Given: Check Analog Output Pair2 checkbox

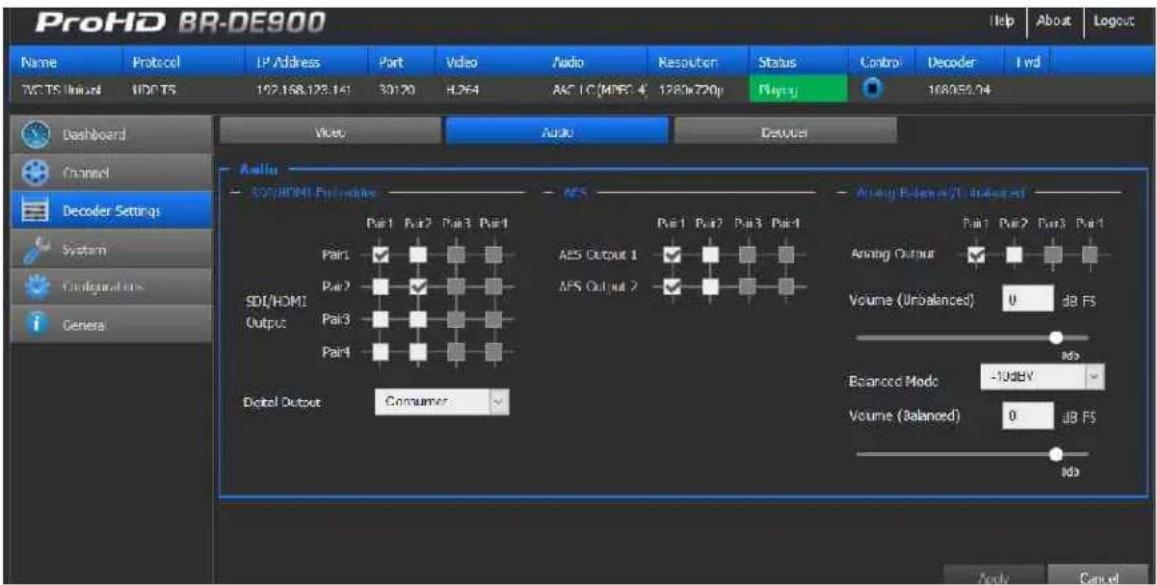Looking at the screenshot, I should click(1015, 255).
